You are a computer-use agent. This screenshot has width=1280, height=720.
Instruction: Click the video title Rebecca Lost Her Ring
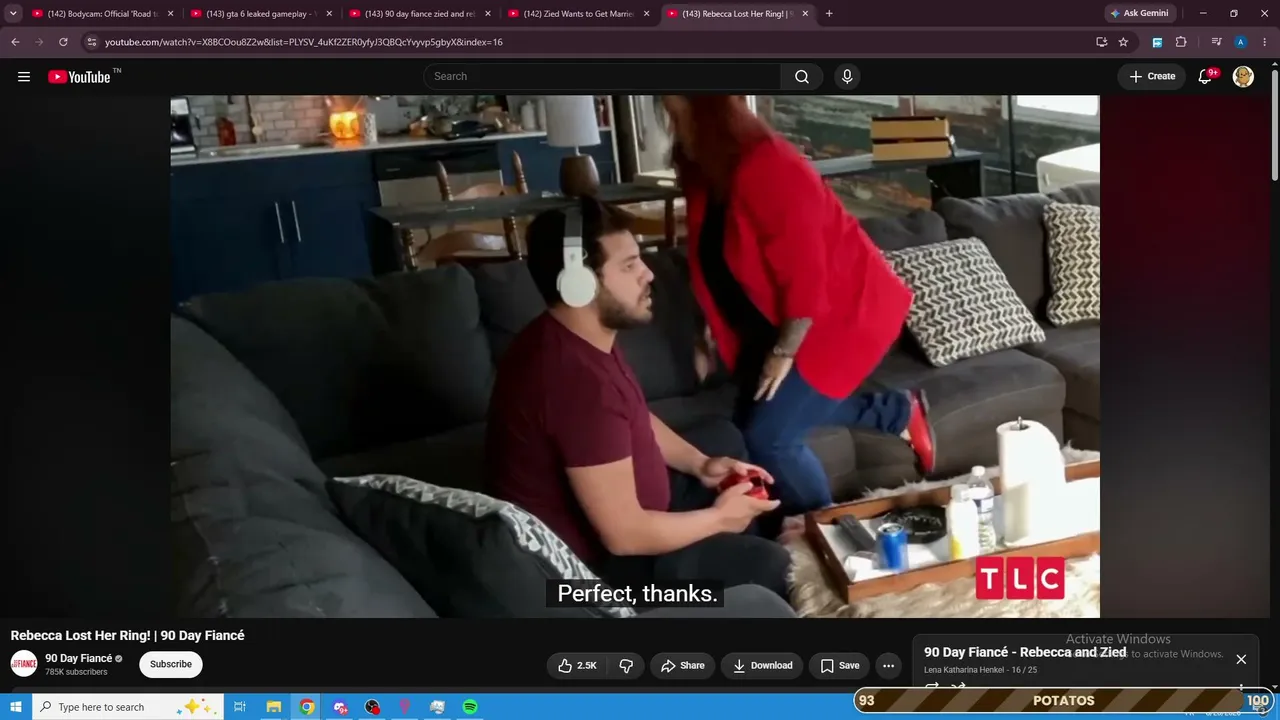tap(128, 636)
